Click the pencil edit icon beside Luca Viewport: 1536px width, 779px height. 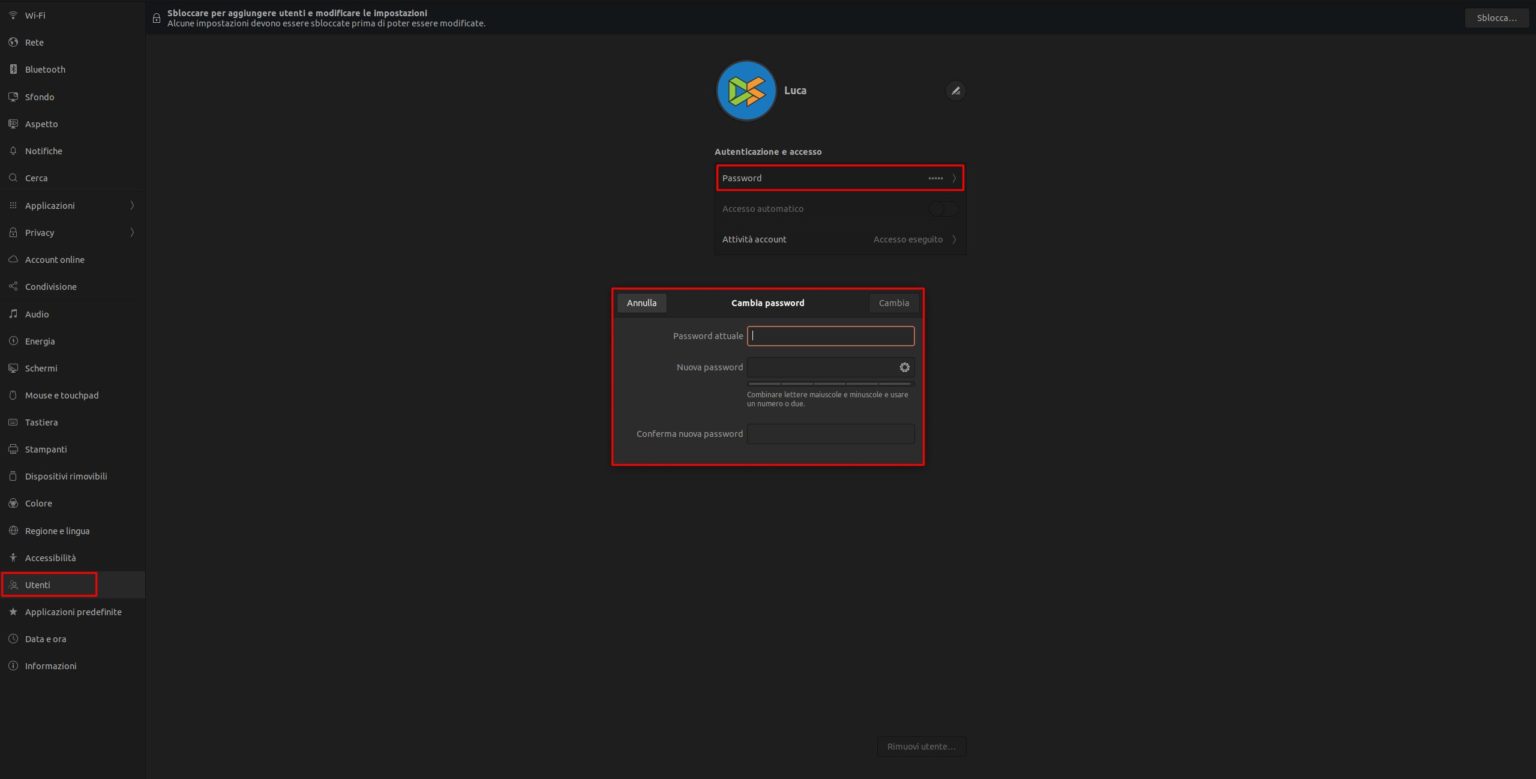955,91
